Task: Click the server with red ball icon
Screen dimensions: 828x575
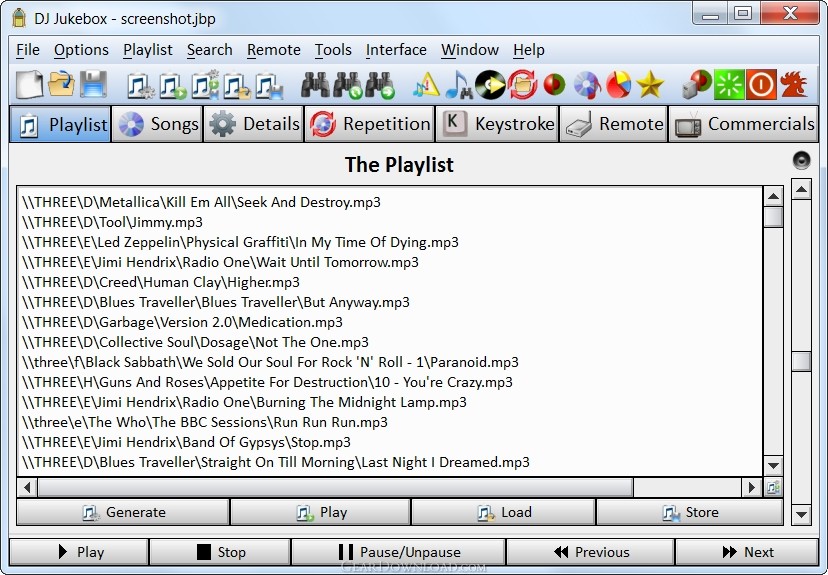Action: click(697, 85)
